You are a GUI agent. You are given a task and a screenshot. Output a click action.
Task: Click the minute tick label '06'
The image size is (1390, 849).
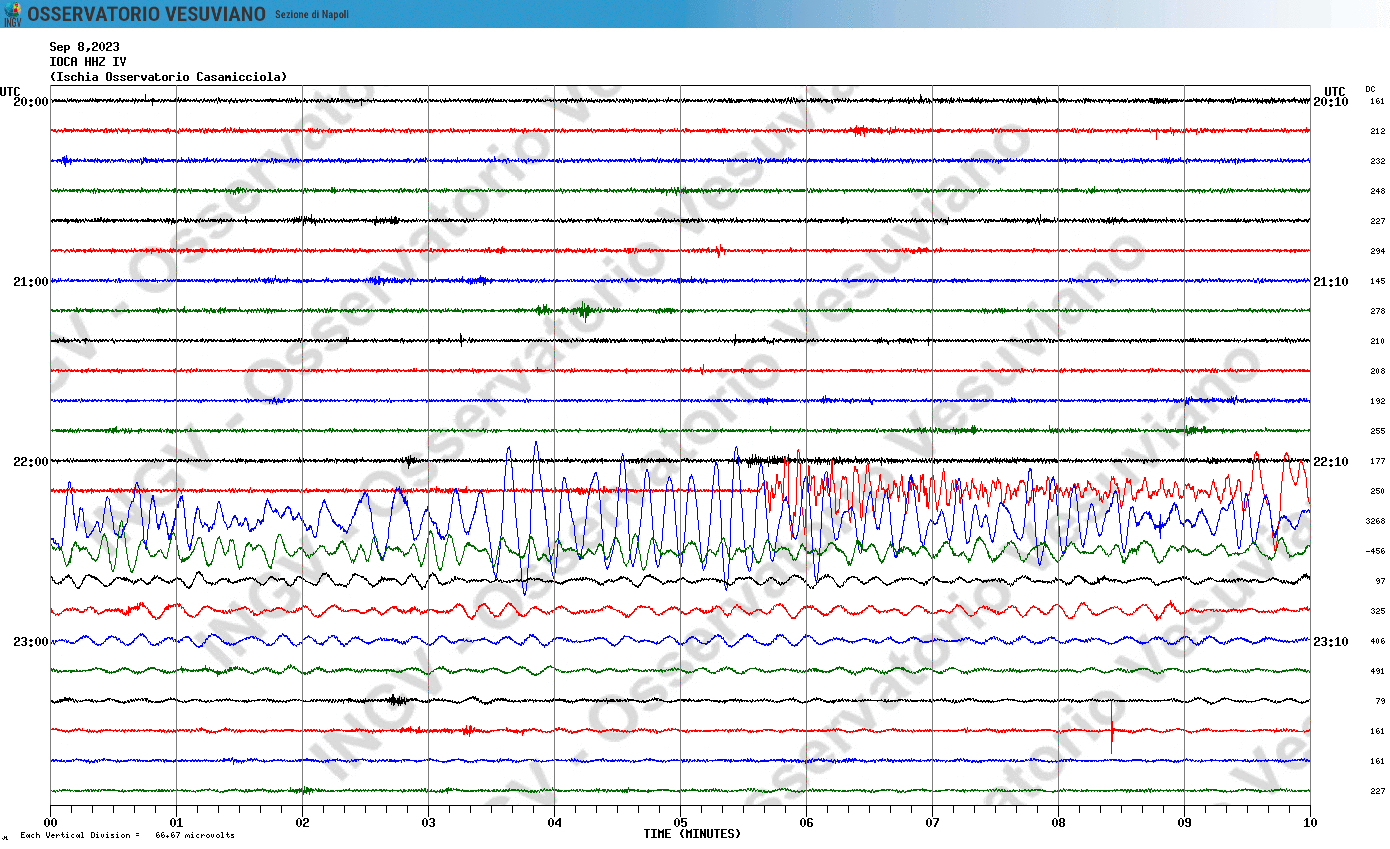[806, 823]
